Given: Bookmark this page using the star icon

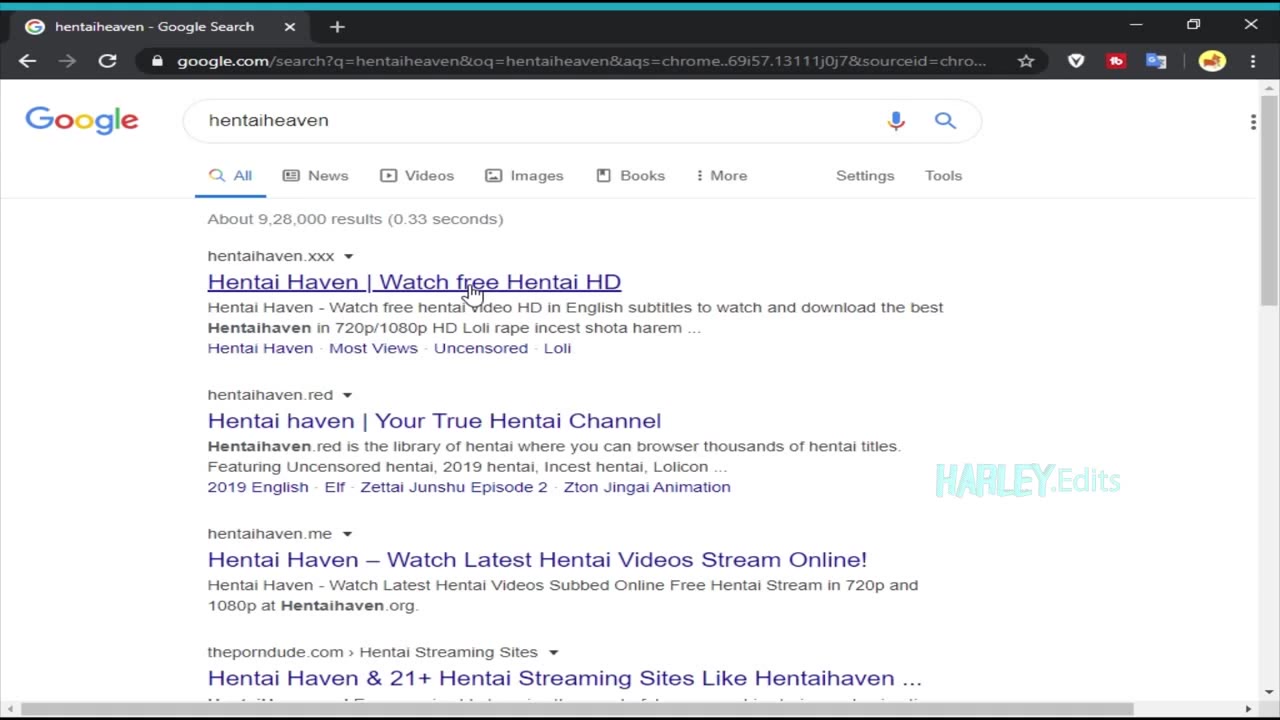Looking at the screenshot, I should (1026, 61).
